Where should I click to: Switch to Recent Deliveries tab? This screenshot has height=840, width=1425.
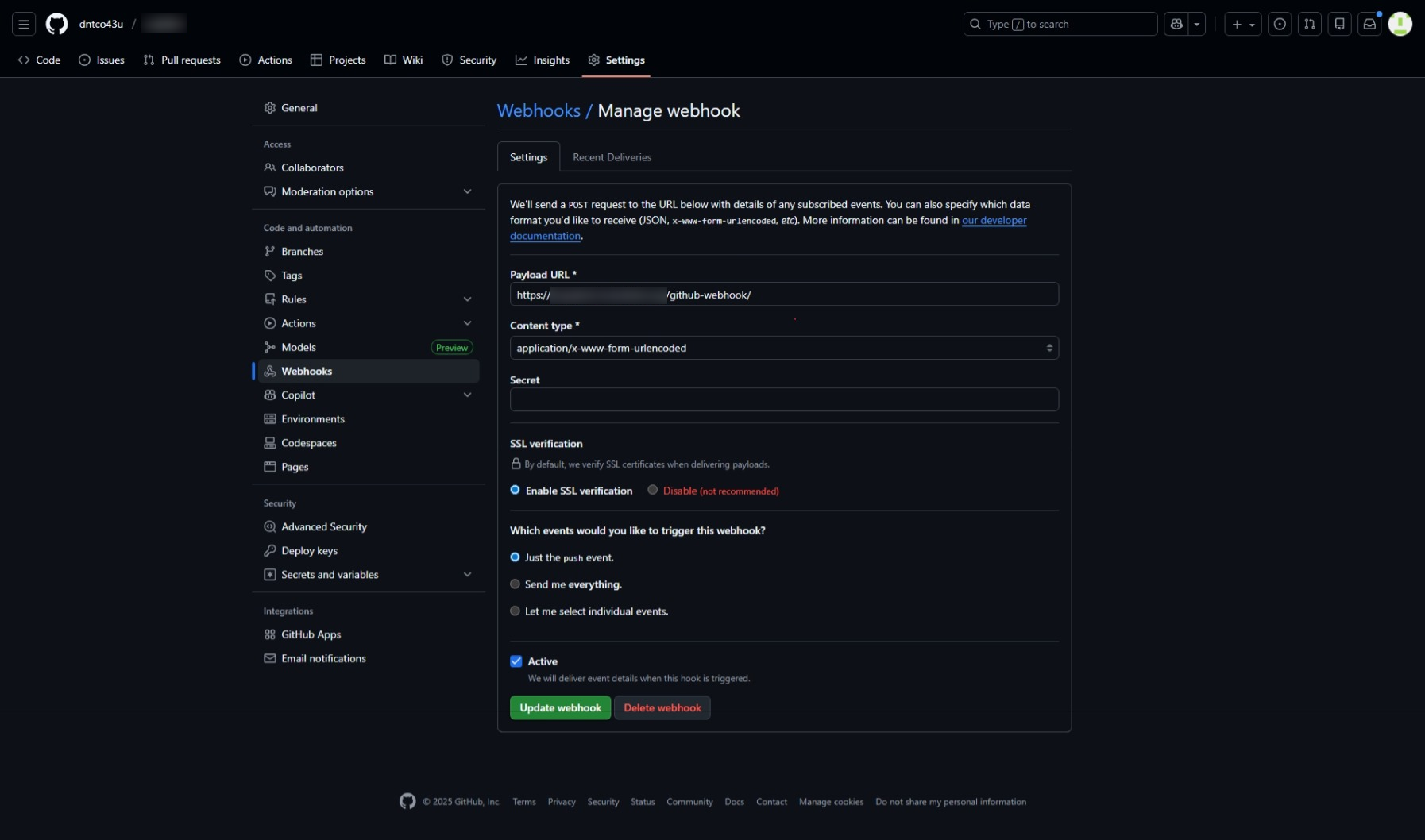tap(612, 157)
